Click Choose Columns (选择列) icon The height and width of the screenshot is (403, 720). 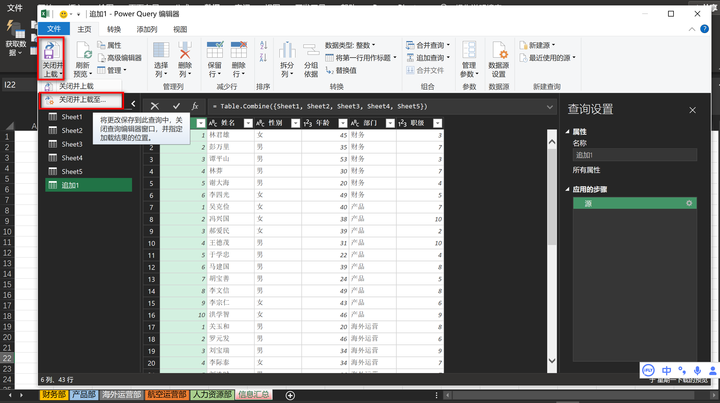161,51
